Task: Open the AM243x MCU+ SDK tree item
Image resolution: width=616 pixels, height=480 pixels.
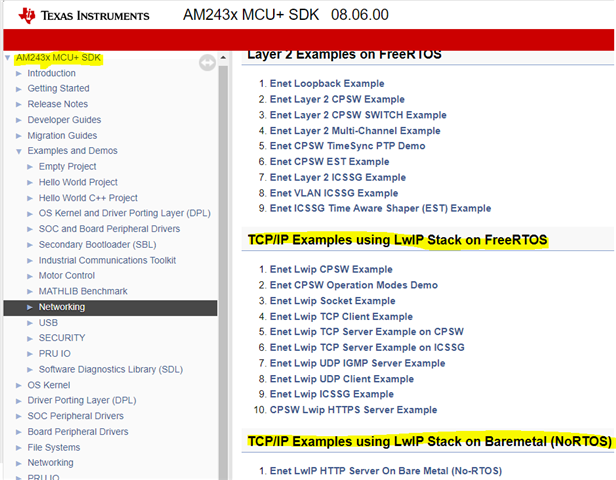Action: coord(59,58)
